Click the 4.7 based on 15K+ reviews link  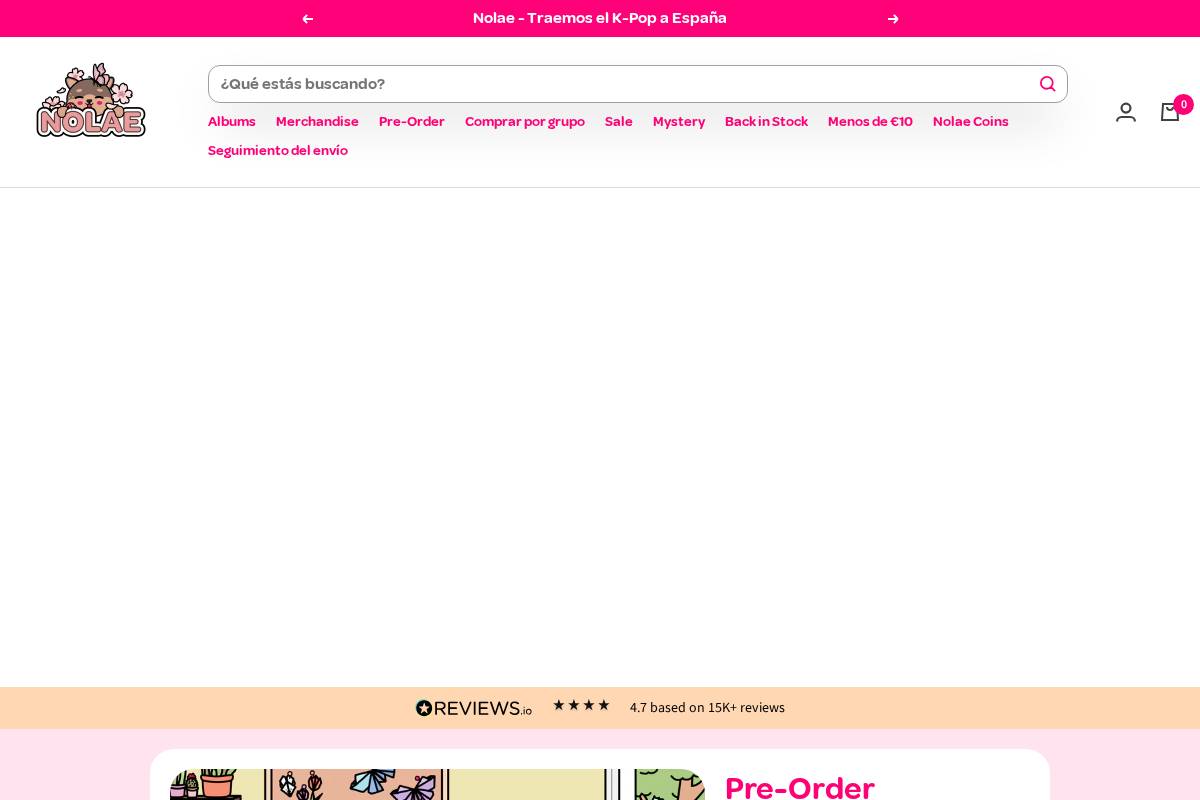point(707,708)
